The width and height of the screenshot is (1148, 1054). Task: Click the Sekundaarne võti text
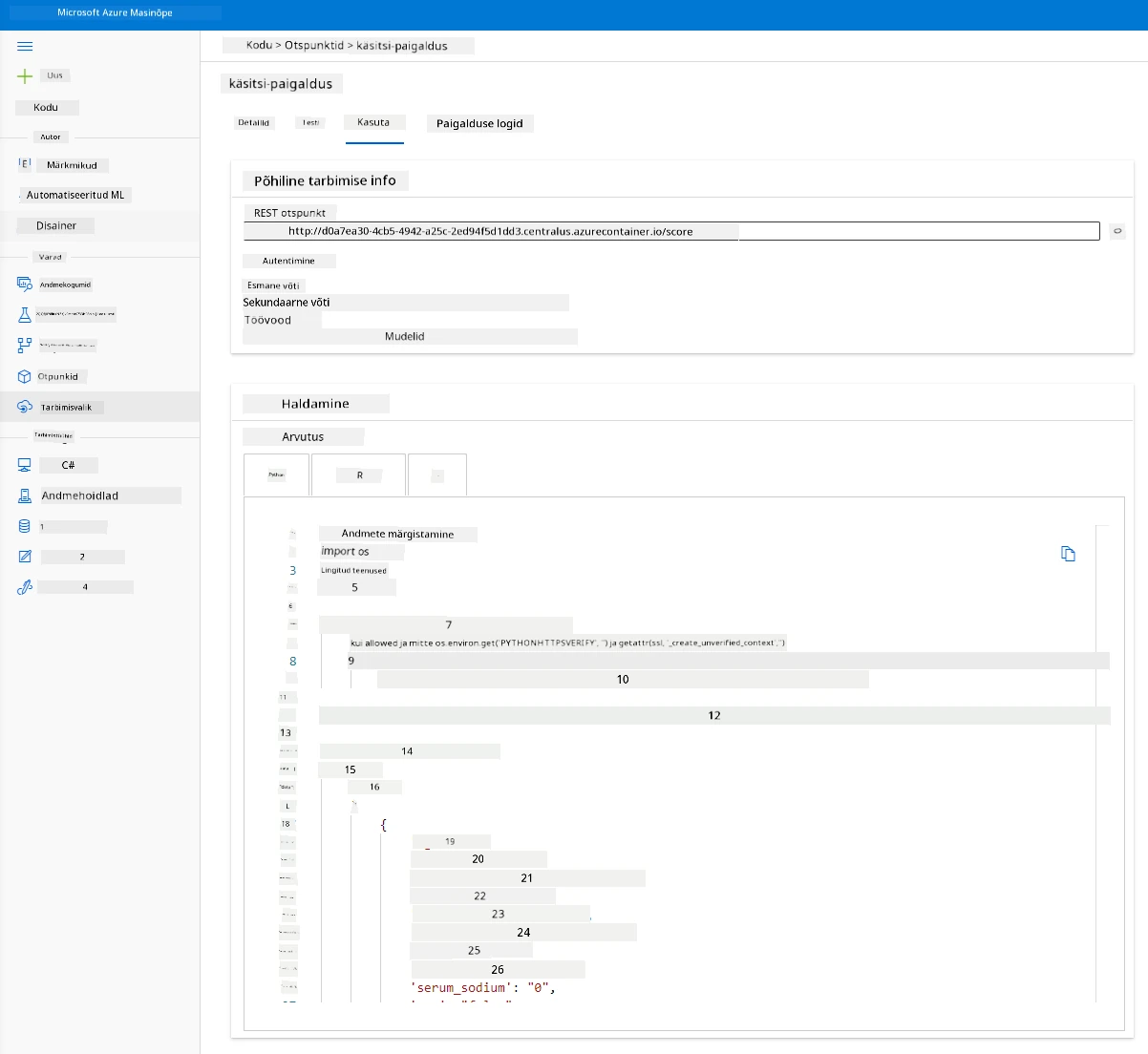[287, 302]
